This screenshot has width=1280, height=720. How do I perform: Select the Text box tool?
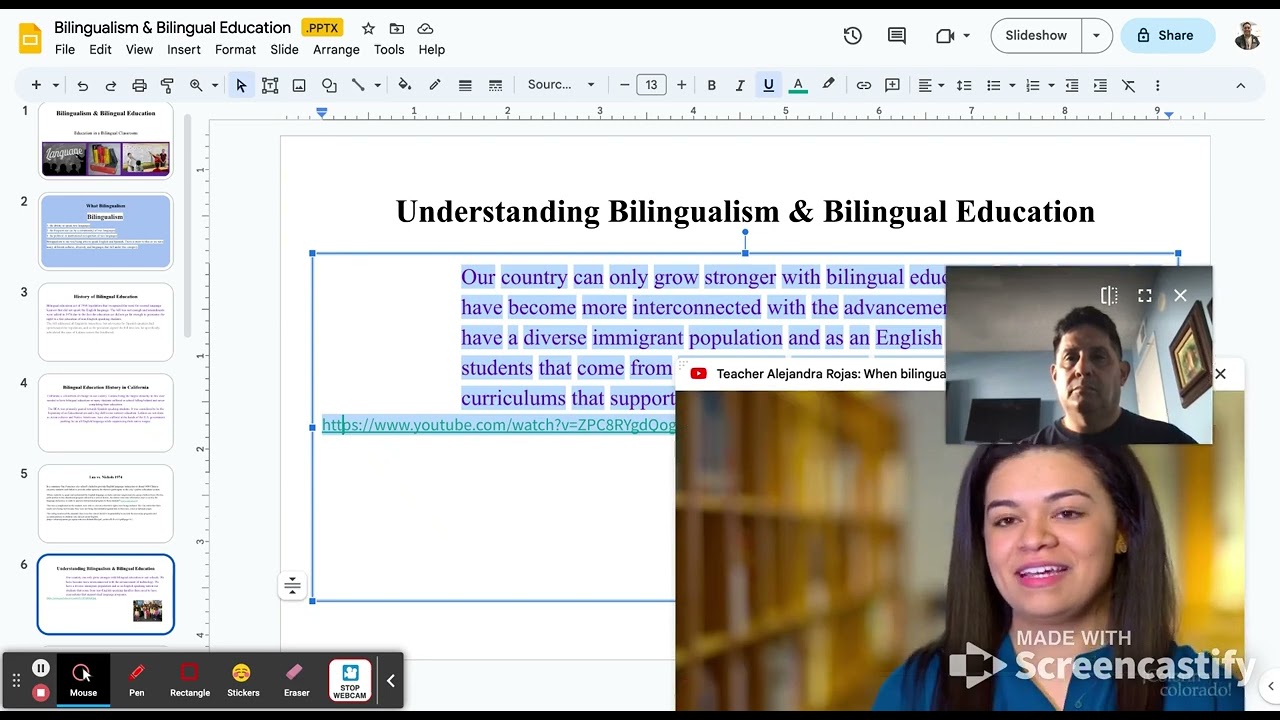[x=270, y=86]
